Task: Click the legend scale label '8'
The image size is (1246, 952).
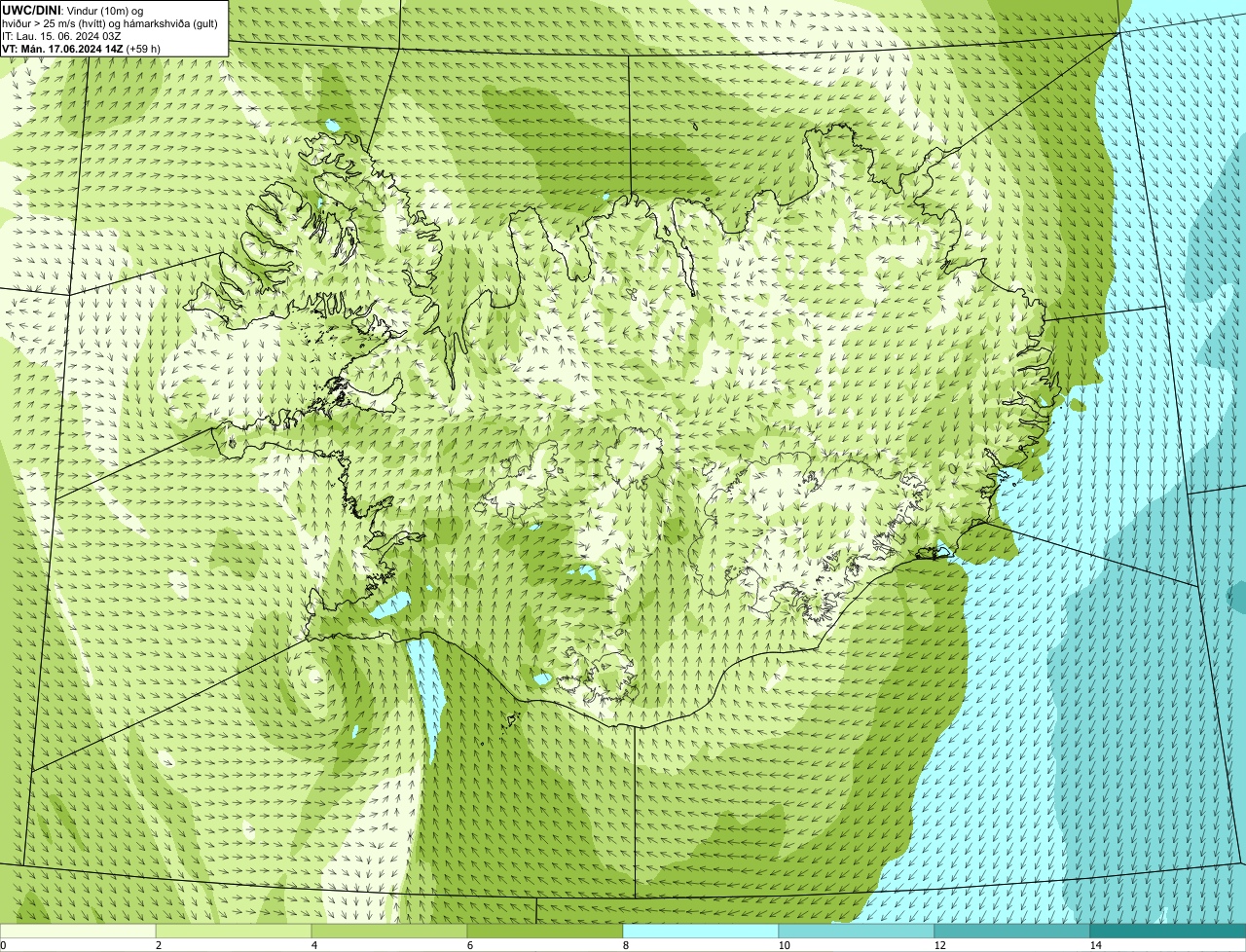Action: (x=626, y=945)
